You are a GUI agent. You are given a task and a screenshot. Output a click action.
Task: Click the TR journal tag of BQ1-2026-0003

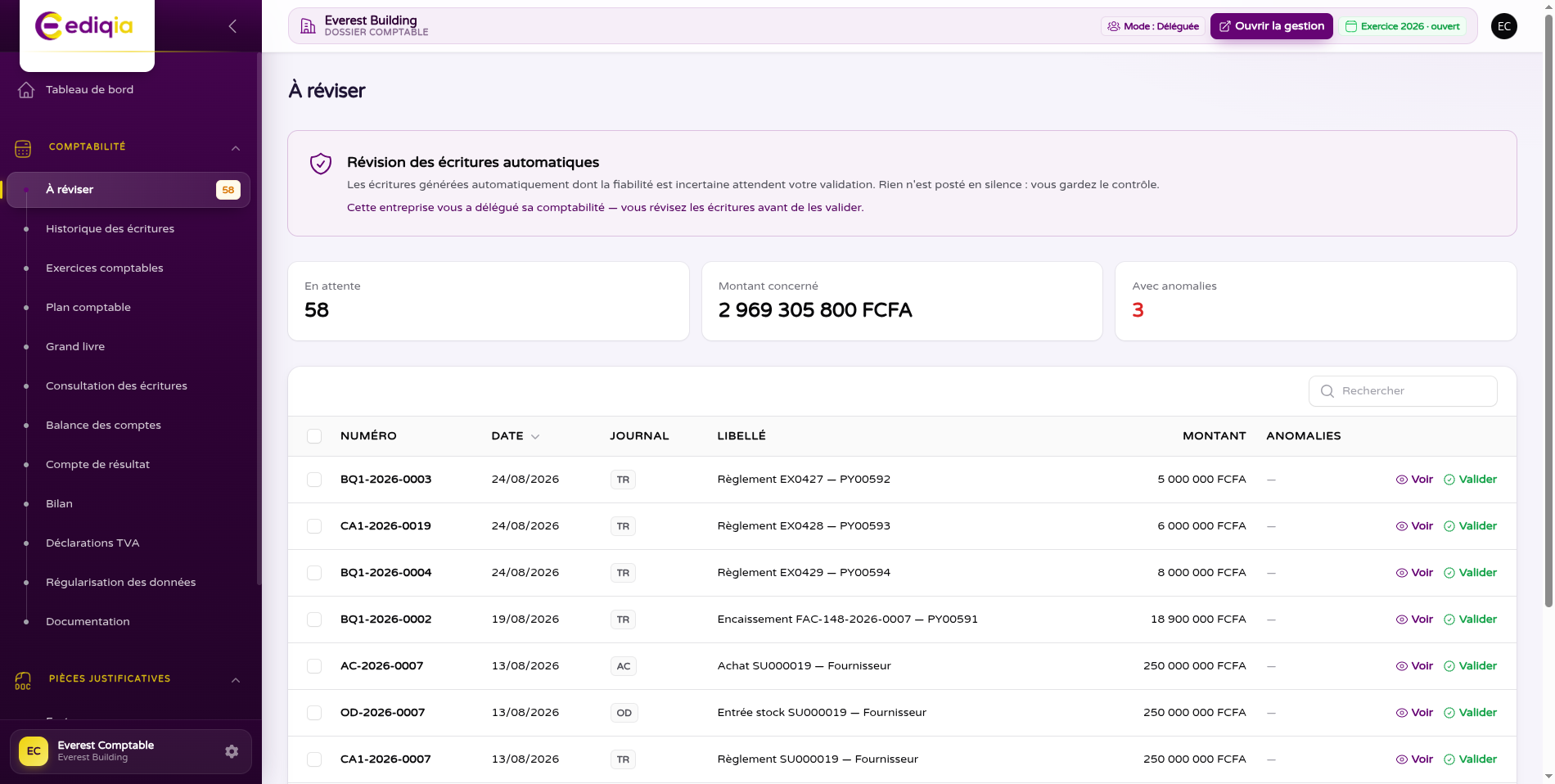tap(623, 480)
